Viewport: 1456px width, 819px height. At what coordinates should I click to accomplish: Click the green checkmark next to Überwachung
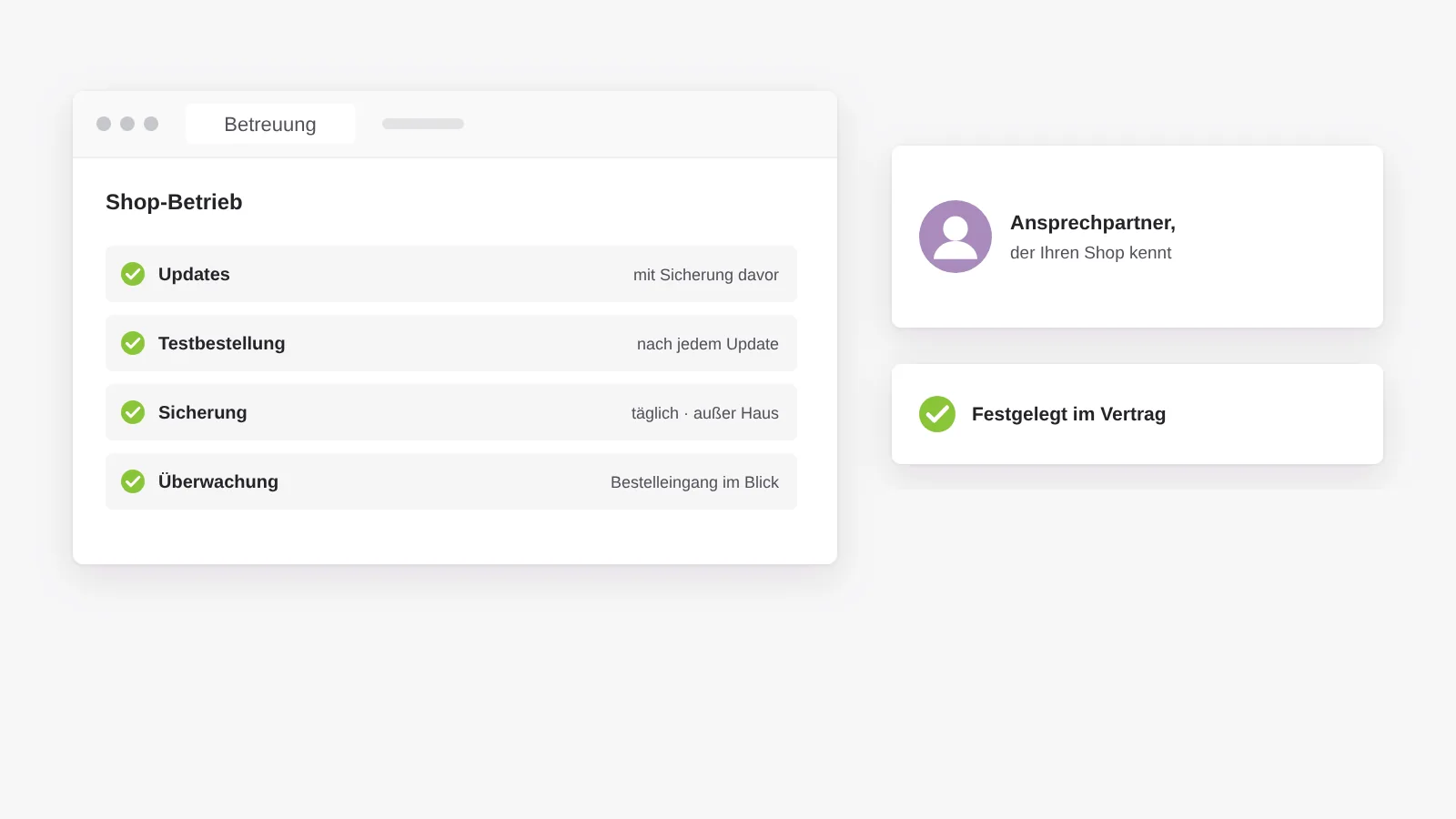coord(133,481)
